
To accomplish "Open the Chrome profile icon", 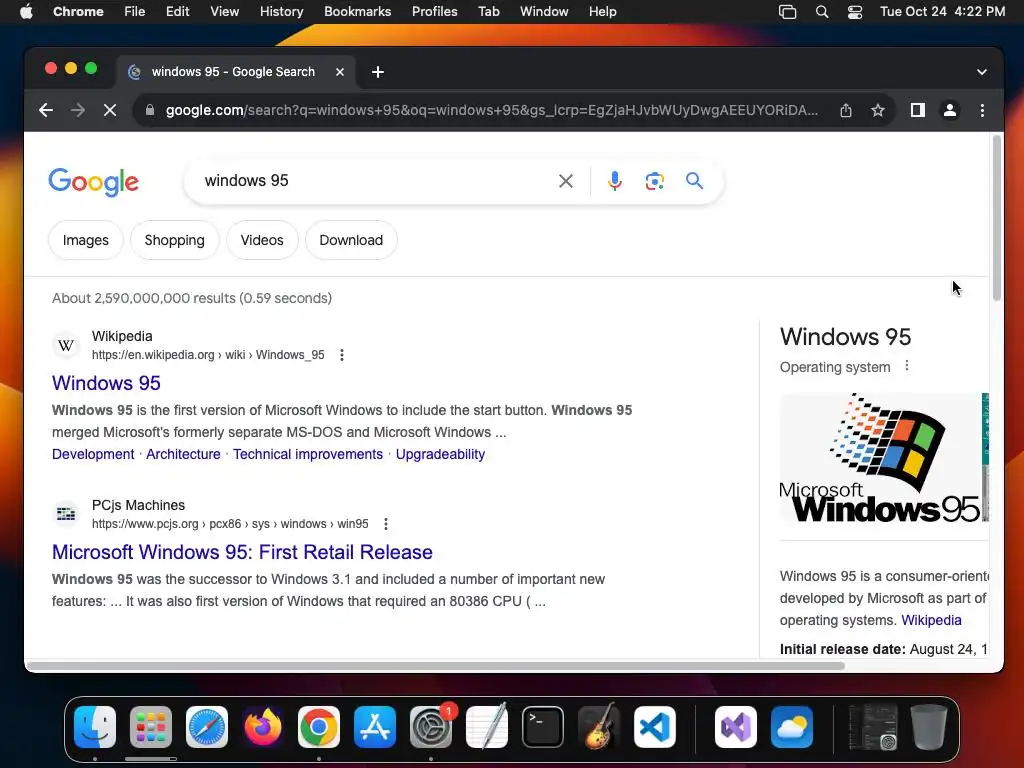I will [950, 110].
